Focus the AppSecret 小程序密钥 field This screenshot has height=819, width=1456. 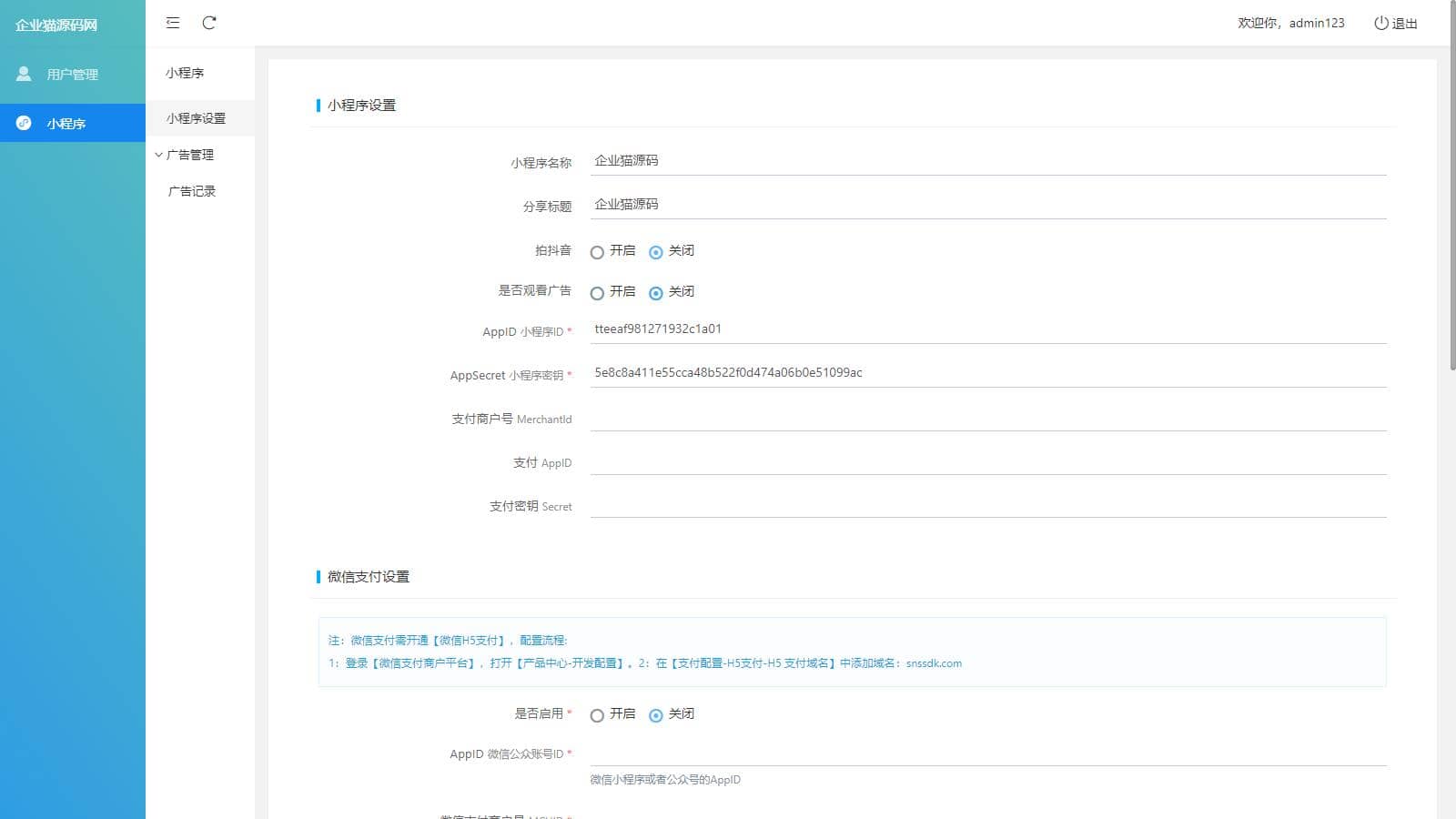(x=987, y=373)
